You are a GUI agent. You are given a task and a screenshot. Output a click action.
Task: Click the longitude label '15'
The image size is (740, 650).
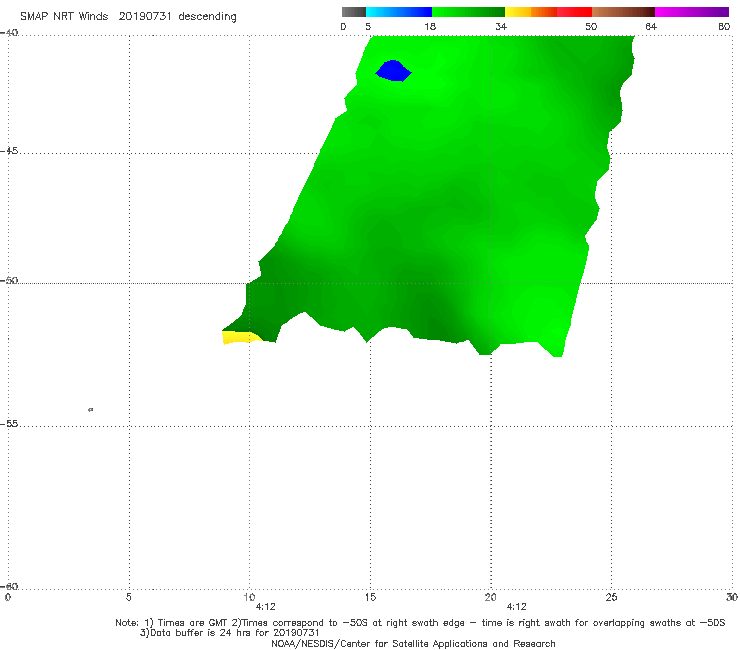tap(370, 597)
